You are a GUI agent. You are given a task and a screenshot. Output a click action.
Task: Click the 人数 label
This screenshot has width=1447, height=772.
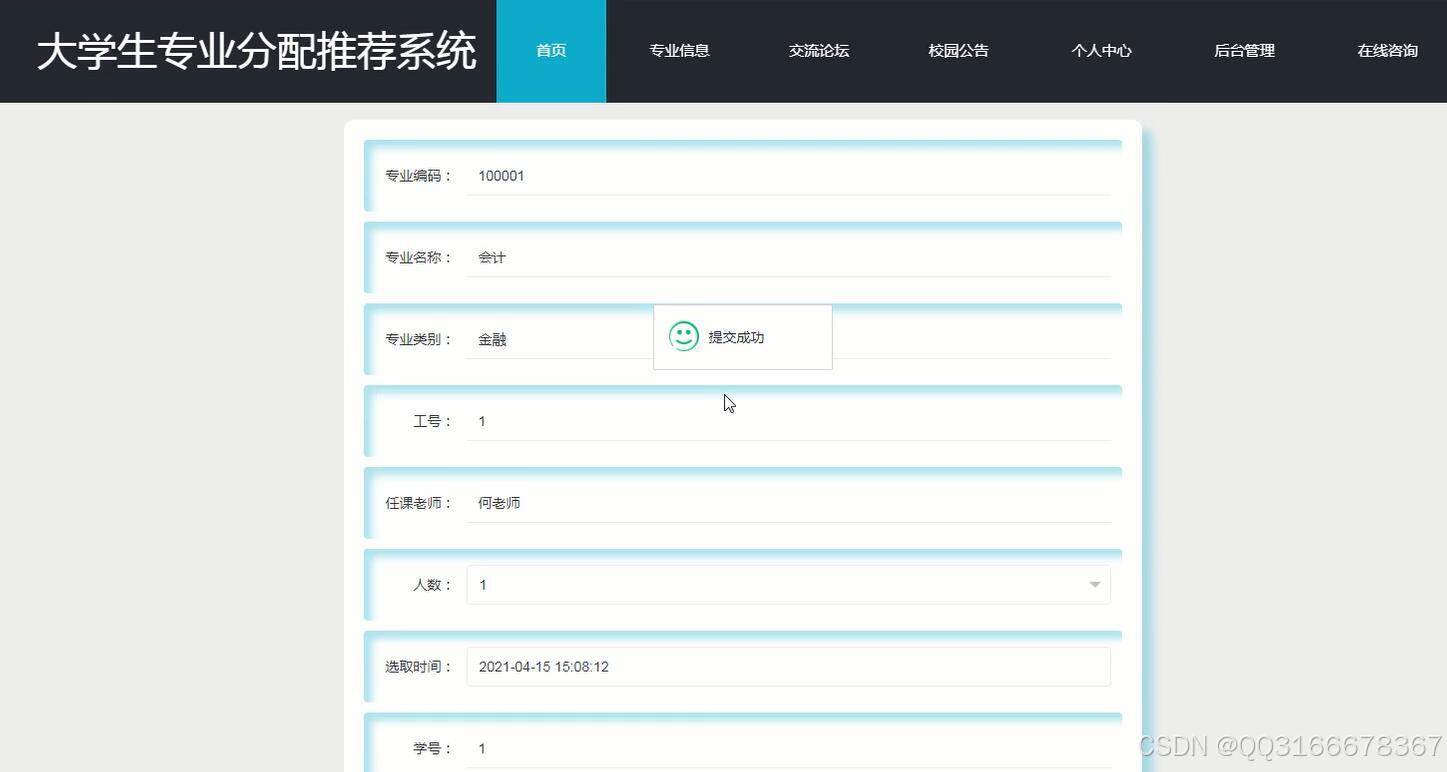coord(433,585)
